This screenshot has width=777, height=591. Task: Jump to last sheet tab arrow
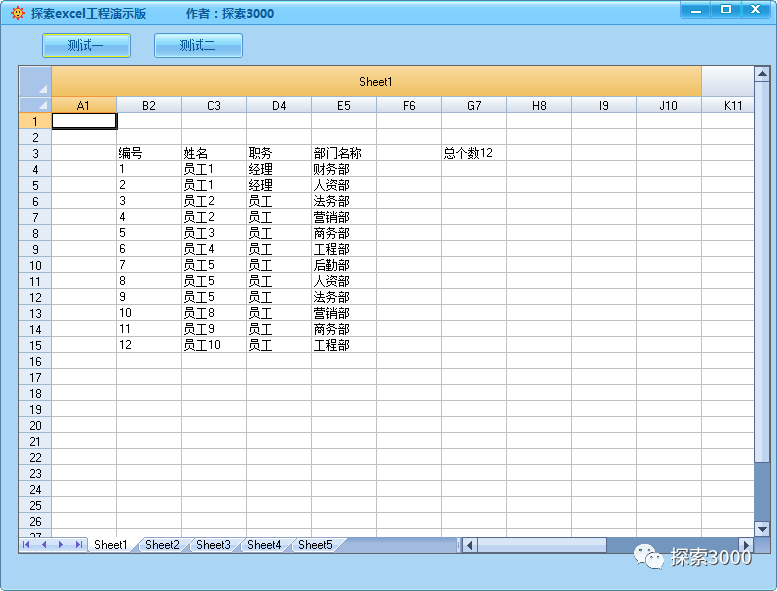pyautogui.click(x=78, y=545)
